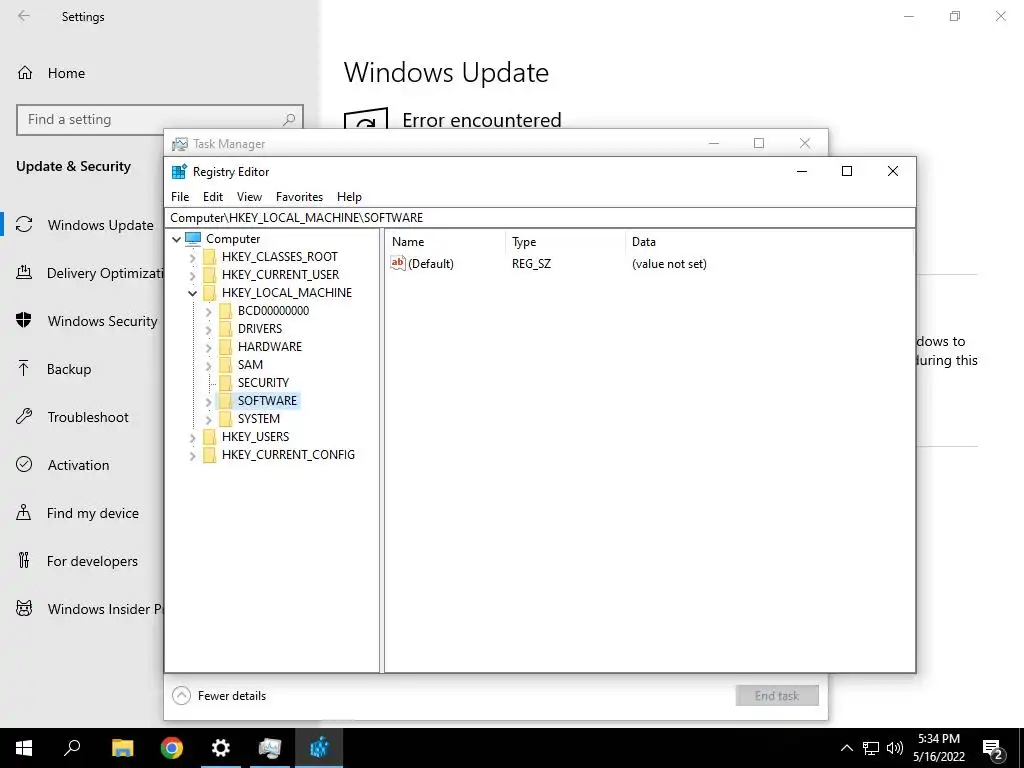The height and width of the screenshot is (768, 1024).
Task: Click the HKEY_LOCAL_MACHINE folder icon
Action: (x=209, y=293)
